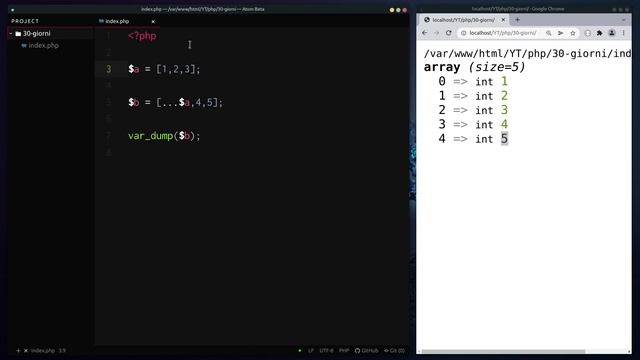Image resolution: width=640 pixels, height=360 pixels.
Task: Open the Chrome tab search dropdown
Action: (x=623, y=20)
